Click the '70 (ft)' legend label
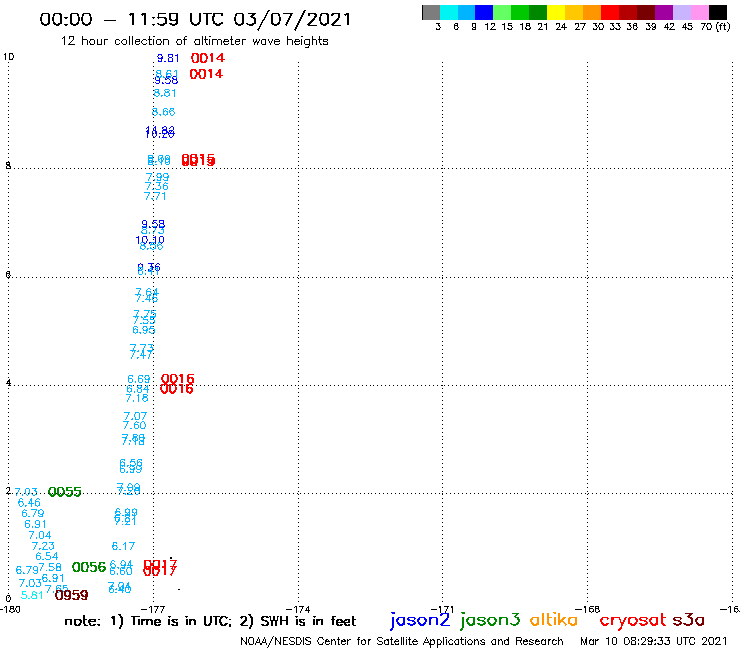 point(715,27)
